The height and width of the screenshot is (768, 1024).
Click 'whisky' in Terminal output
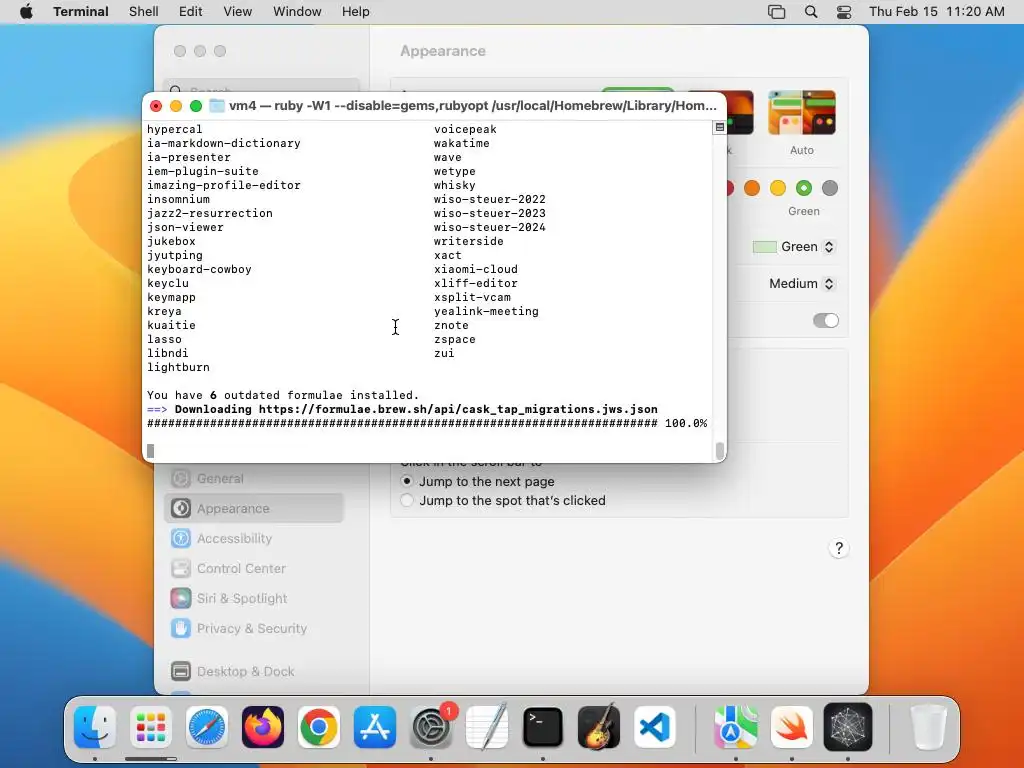455,185
